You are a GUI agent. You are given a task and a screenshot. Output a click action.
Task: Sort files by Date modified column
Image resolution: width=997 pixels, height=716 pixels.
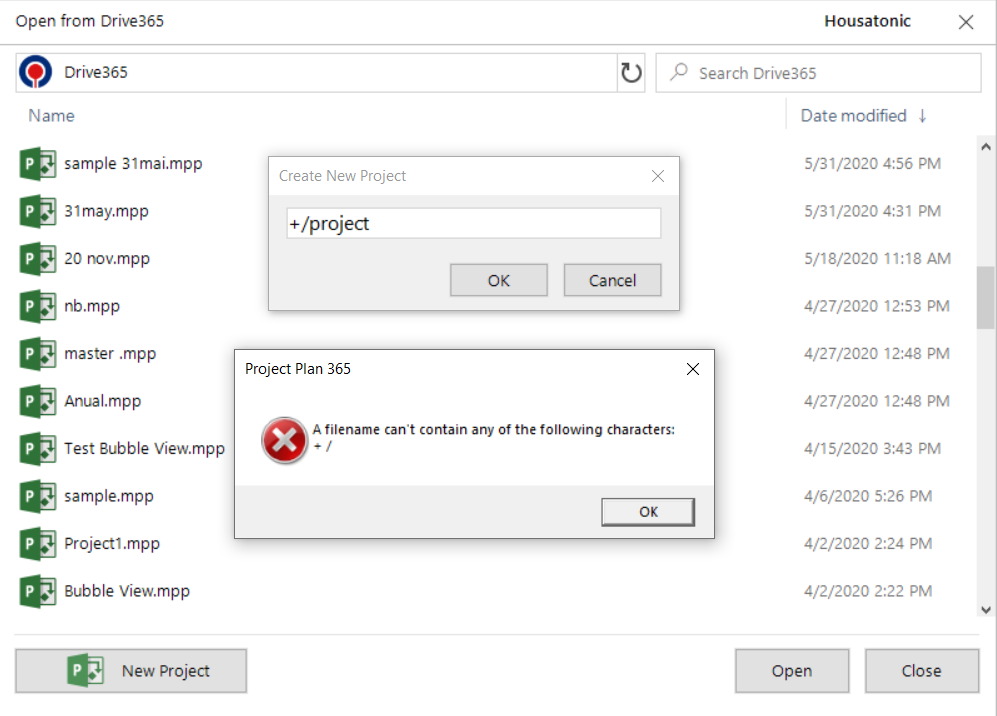click(853, 116)
